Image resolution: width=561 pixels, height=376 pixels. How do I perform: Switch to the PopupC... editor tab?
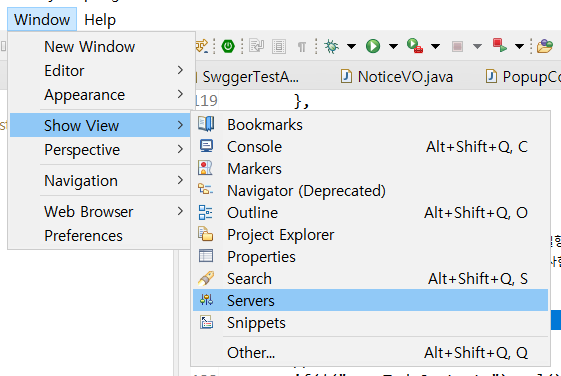point(523,77)
